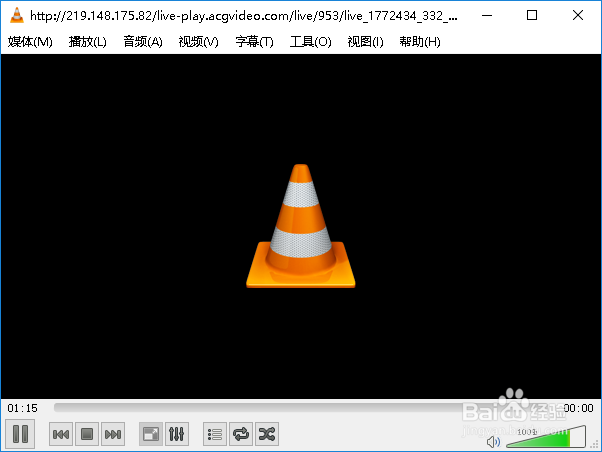This screenshot has height=452, width=602.
Task: Toggle fullscreen video mode
Action: pos(150,434)
